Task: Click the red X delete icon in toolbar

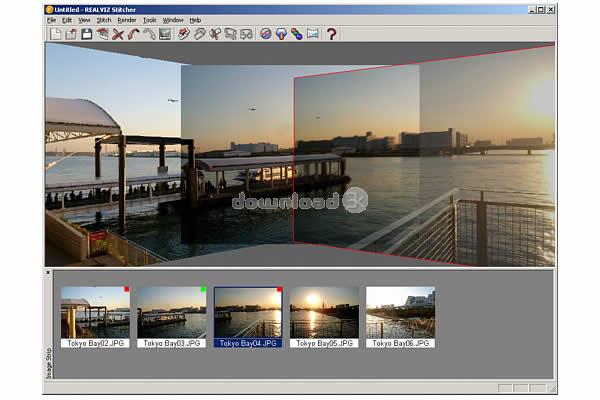Action: coord(118,34)
